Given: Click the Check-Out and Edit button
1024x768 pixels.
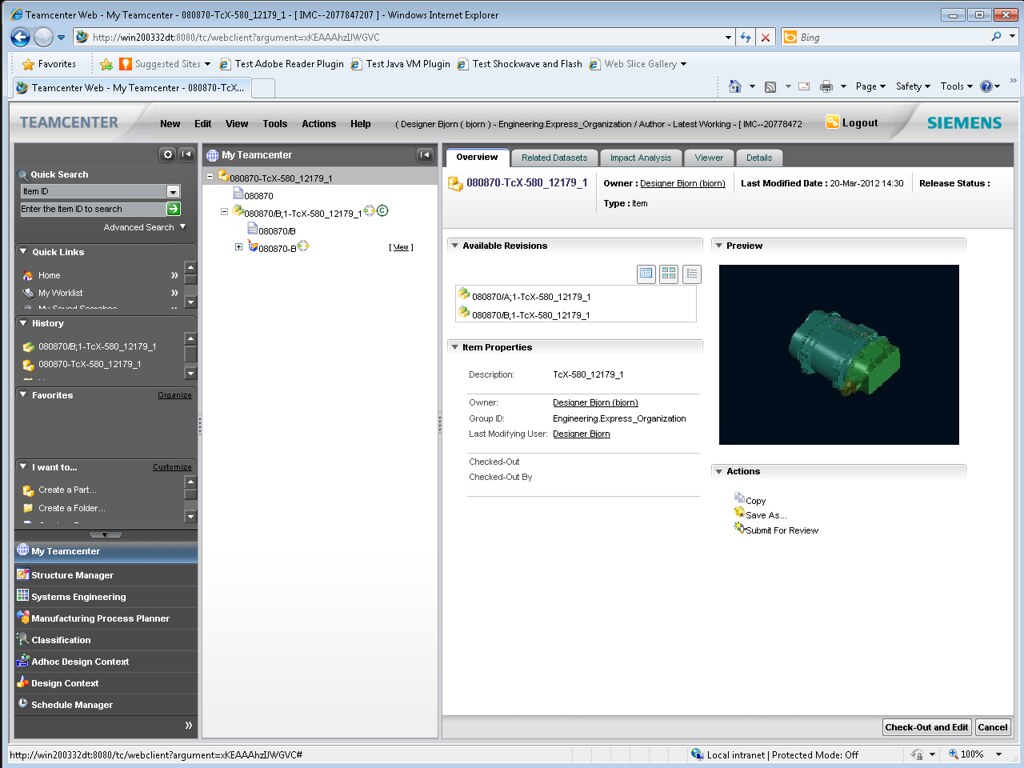Looking at the screenshot, I should pos(926,727).
